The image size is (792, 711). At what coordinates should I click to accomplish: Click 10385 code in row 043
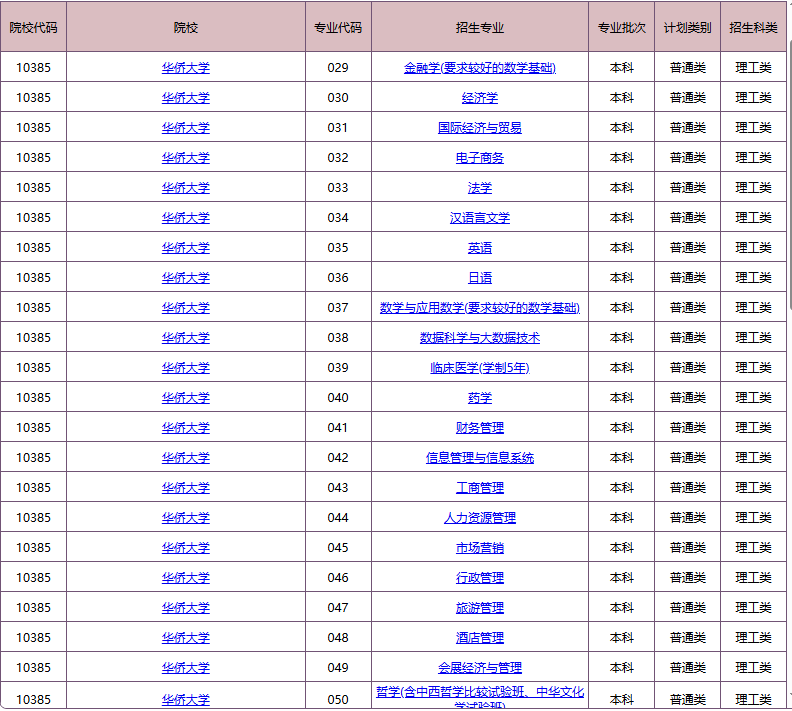[x=33, y=488]
